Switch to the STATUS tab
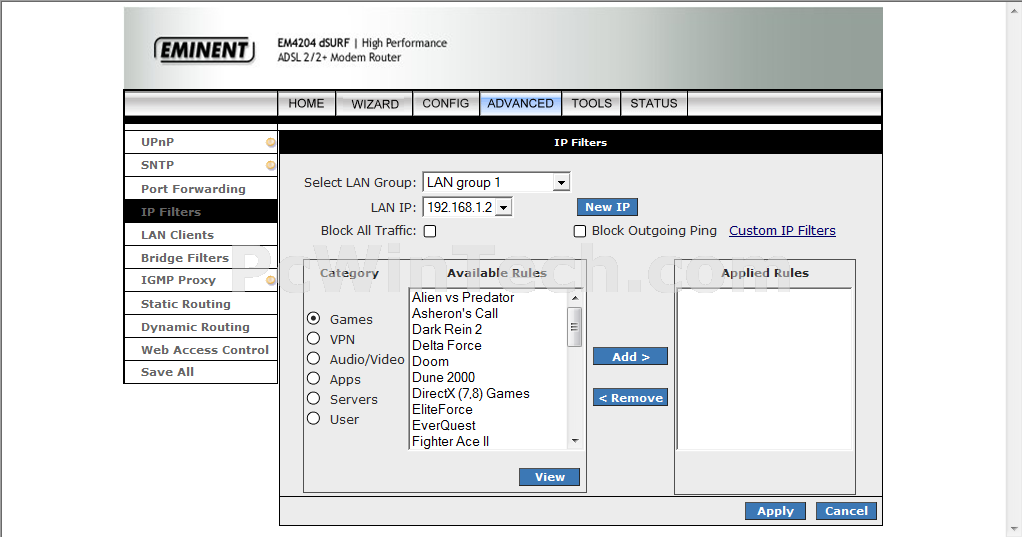This screenshot has width=1022, height=537. tap(654, 104)
